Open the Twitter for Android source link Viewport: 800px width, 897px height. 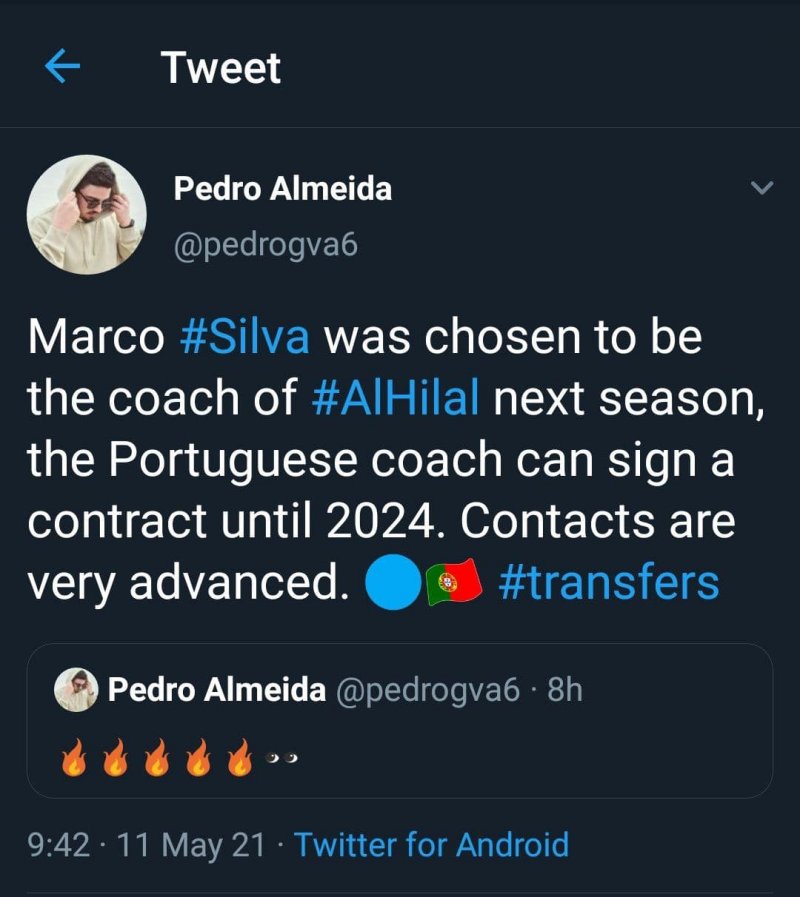(x=431, y=845)
